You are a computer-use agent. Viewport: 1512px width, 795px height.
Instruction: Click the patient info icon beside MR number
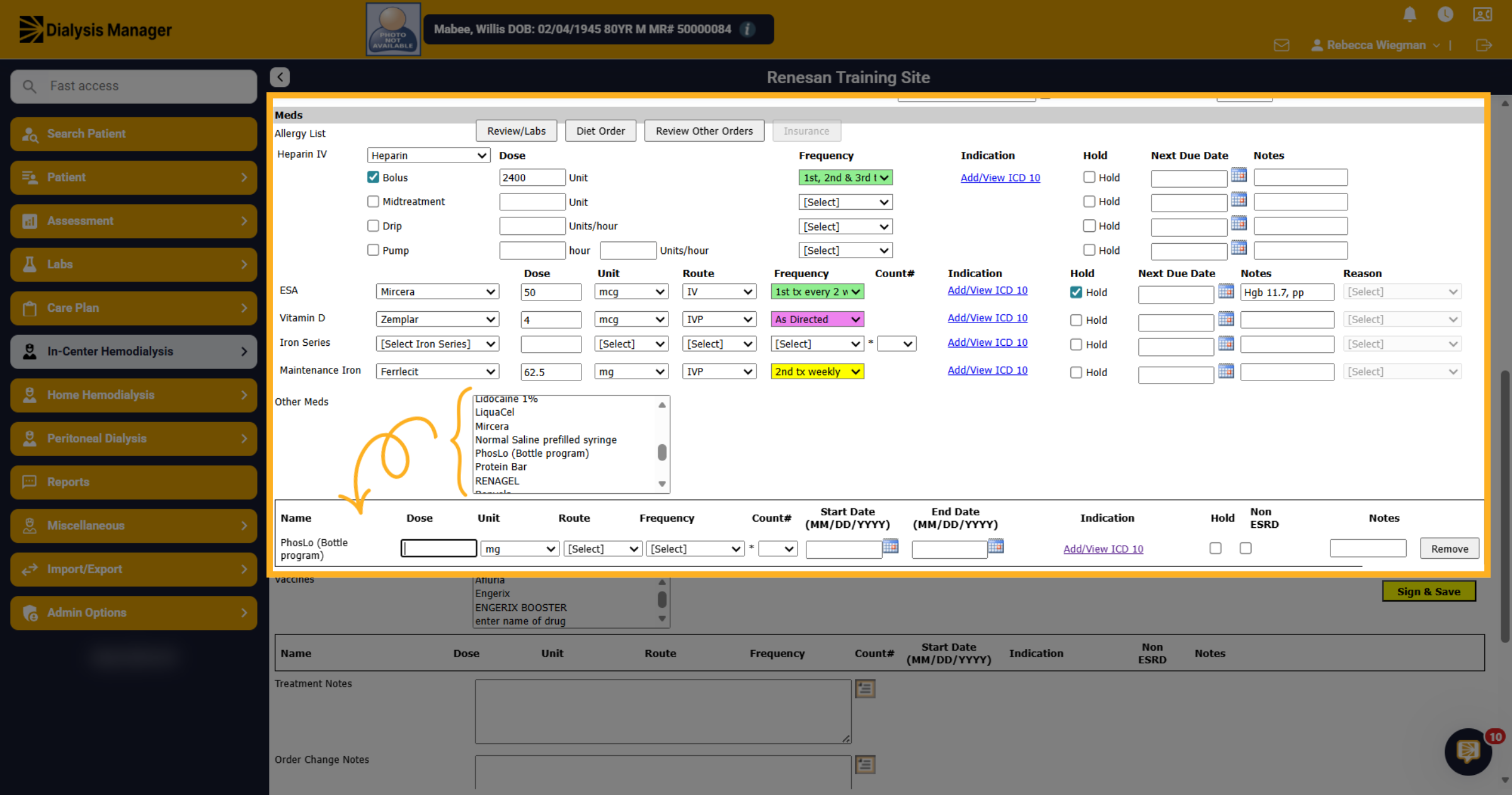(747, 29)
